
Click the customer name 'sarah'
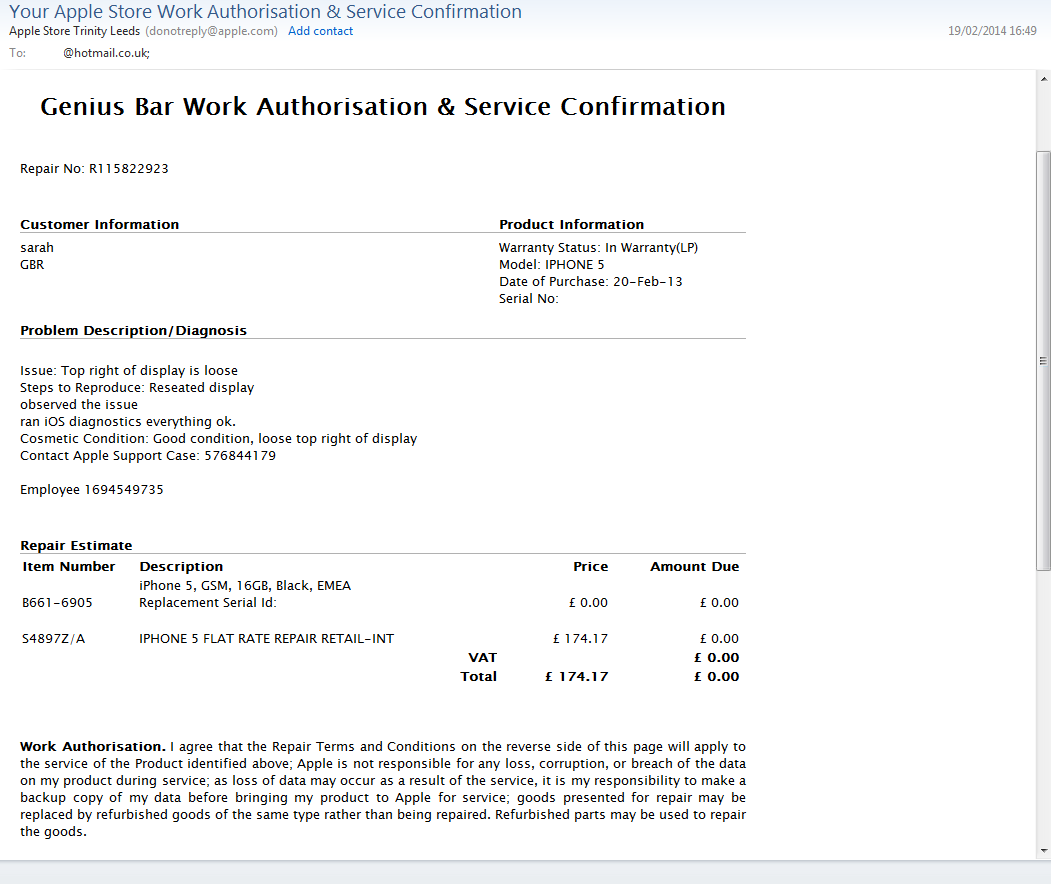37,247
